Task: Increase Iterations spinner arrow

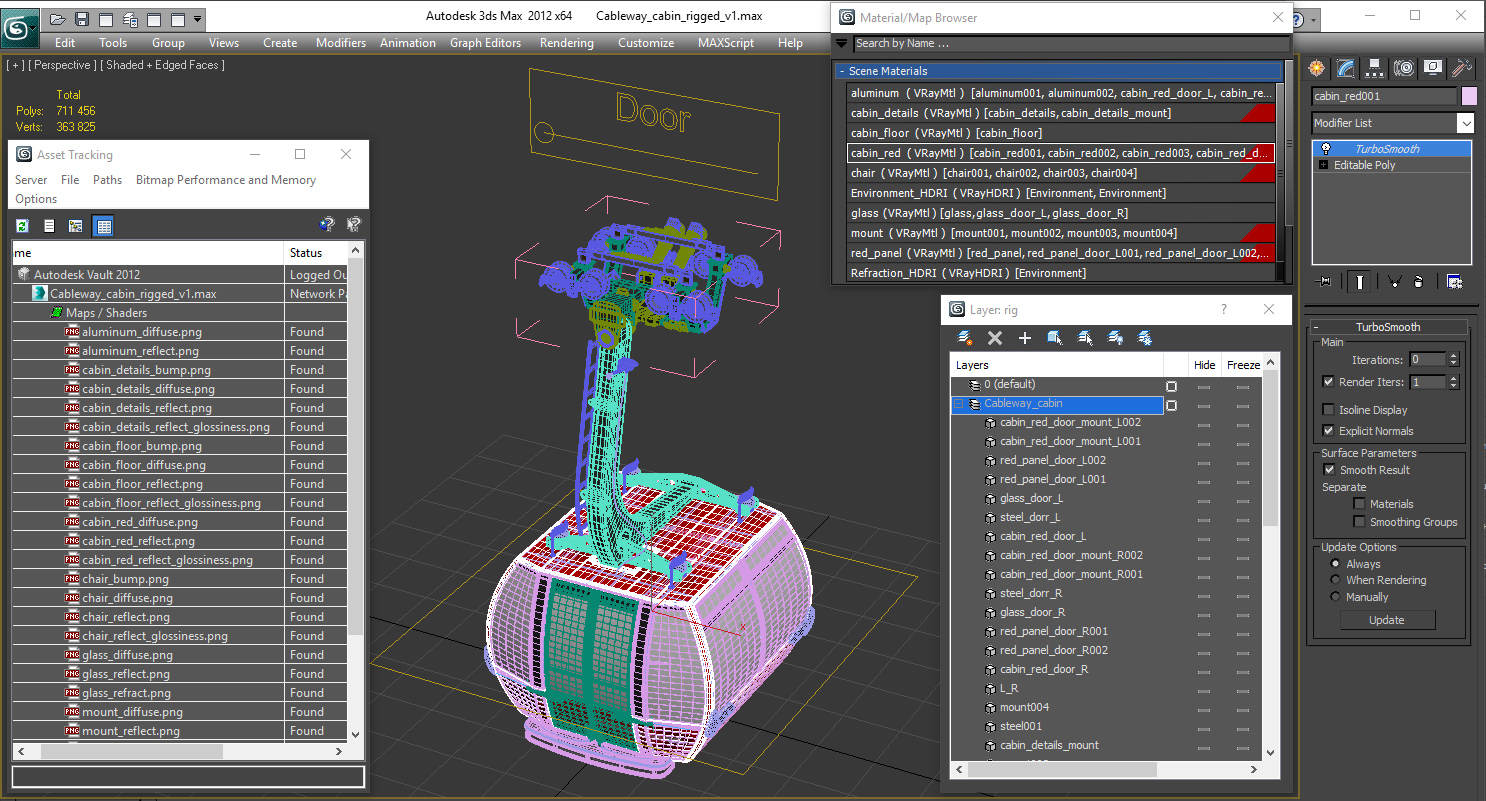Action: [x=1453, y=356]
